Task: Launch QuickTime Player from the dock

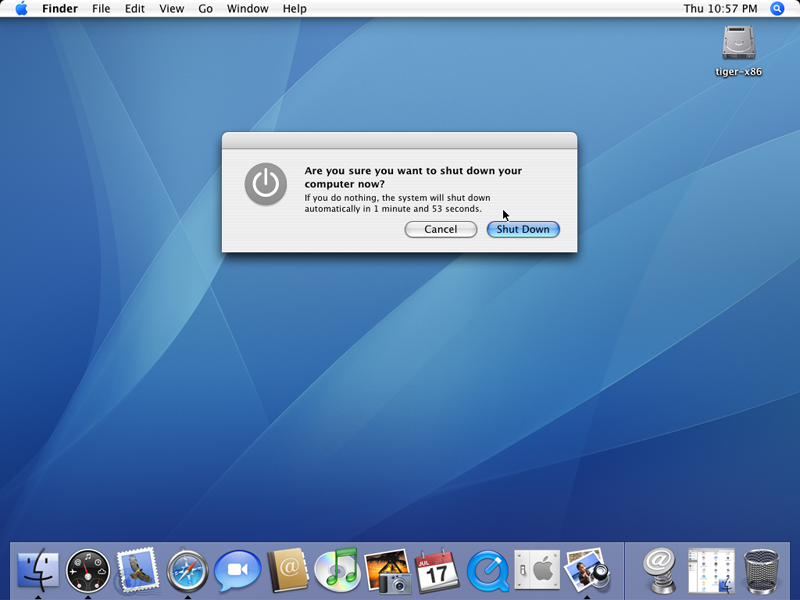Action: pos(488,571)
